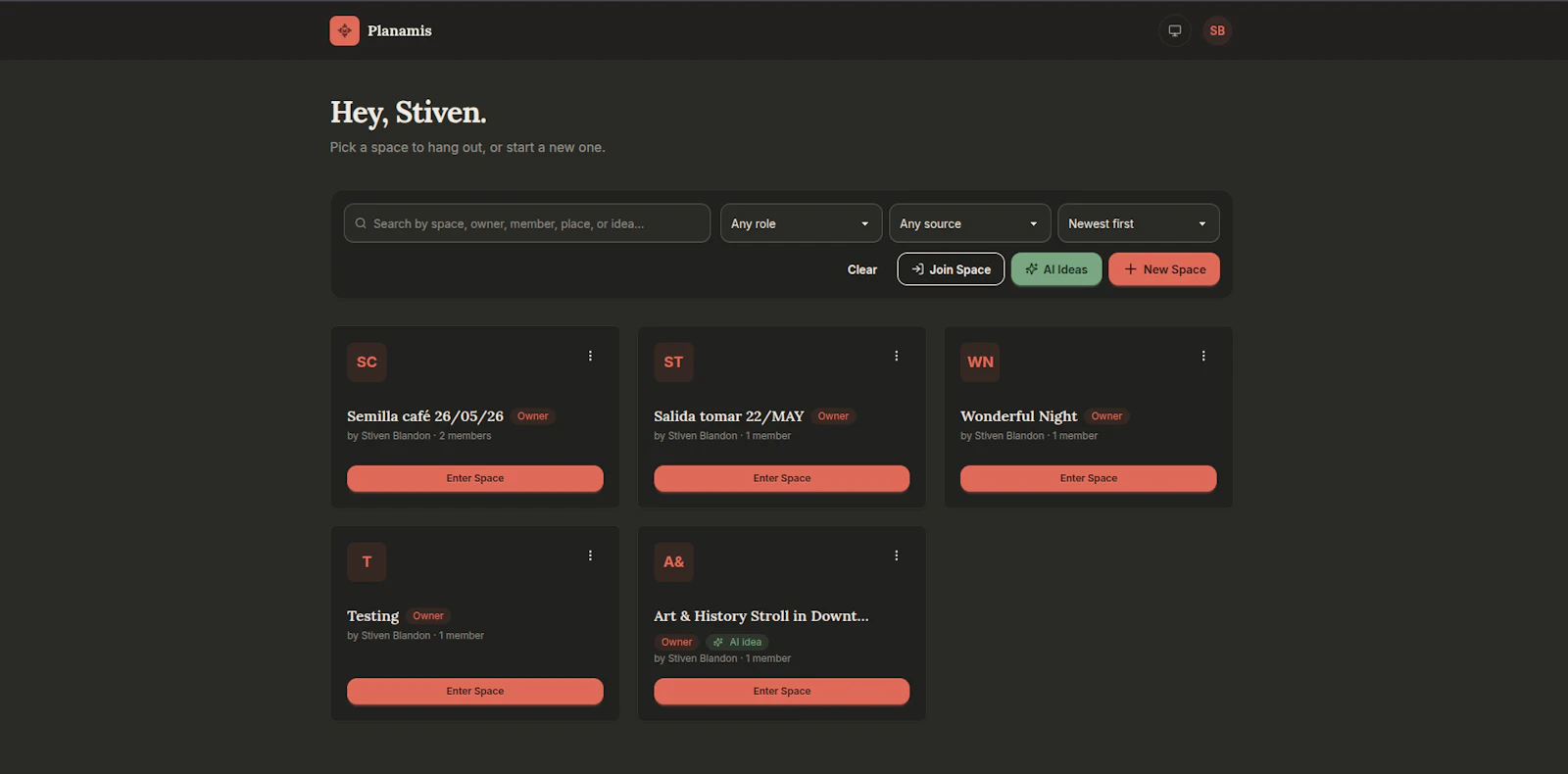Open options menu for Wonderful Night card
Viewport: 1568px width, 774px height.
[x=1203, y=356]
